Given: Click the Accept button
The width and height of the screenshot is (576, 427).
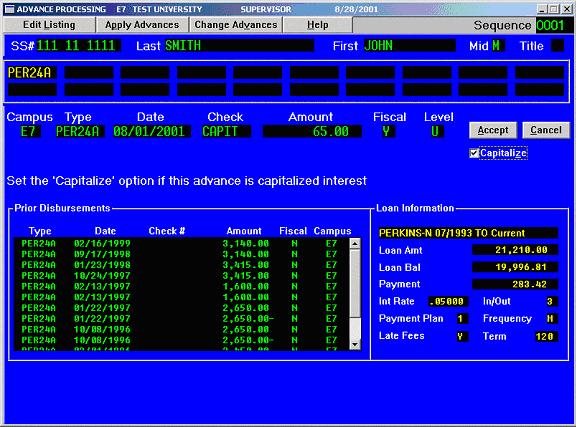Looking at the screenshot, I should [493, 130].
